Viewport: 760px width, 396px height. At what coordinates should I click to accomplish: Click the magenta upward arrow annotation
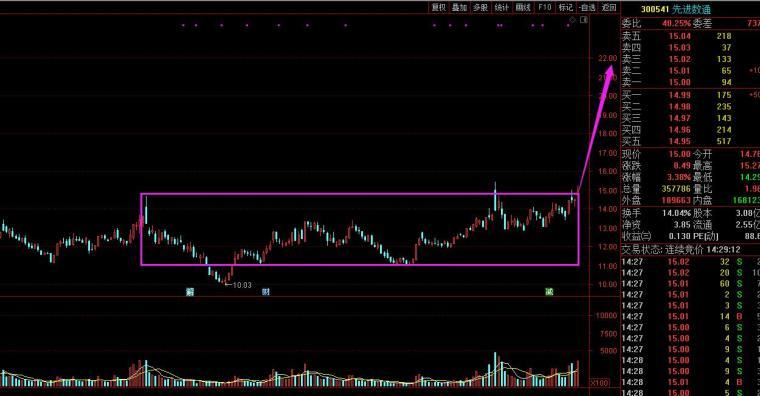[598, 127]
